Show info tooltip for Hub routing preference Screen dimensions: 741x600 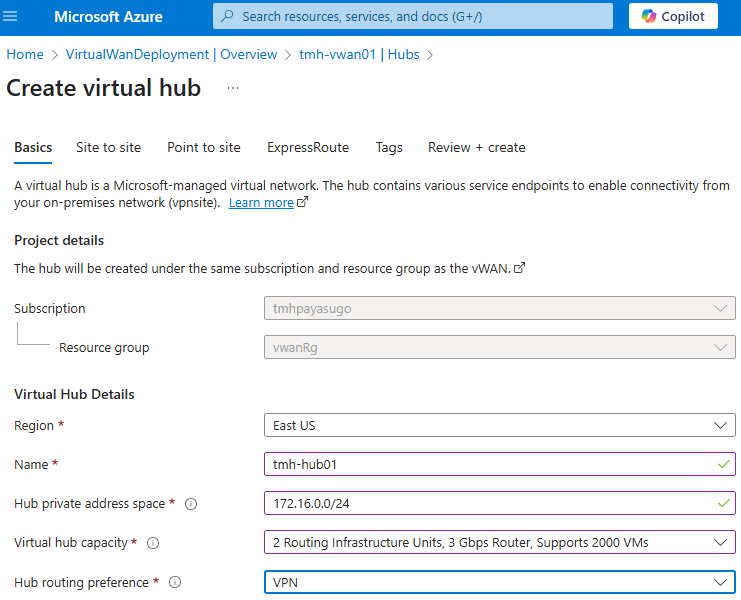click(175, 583)
